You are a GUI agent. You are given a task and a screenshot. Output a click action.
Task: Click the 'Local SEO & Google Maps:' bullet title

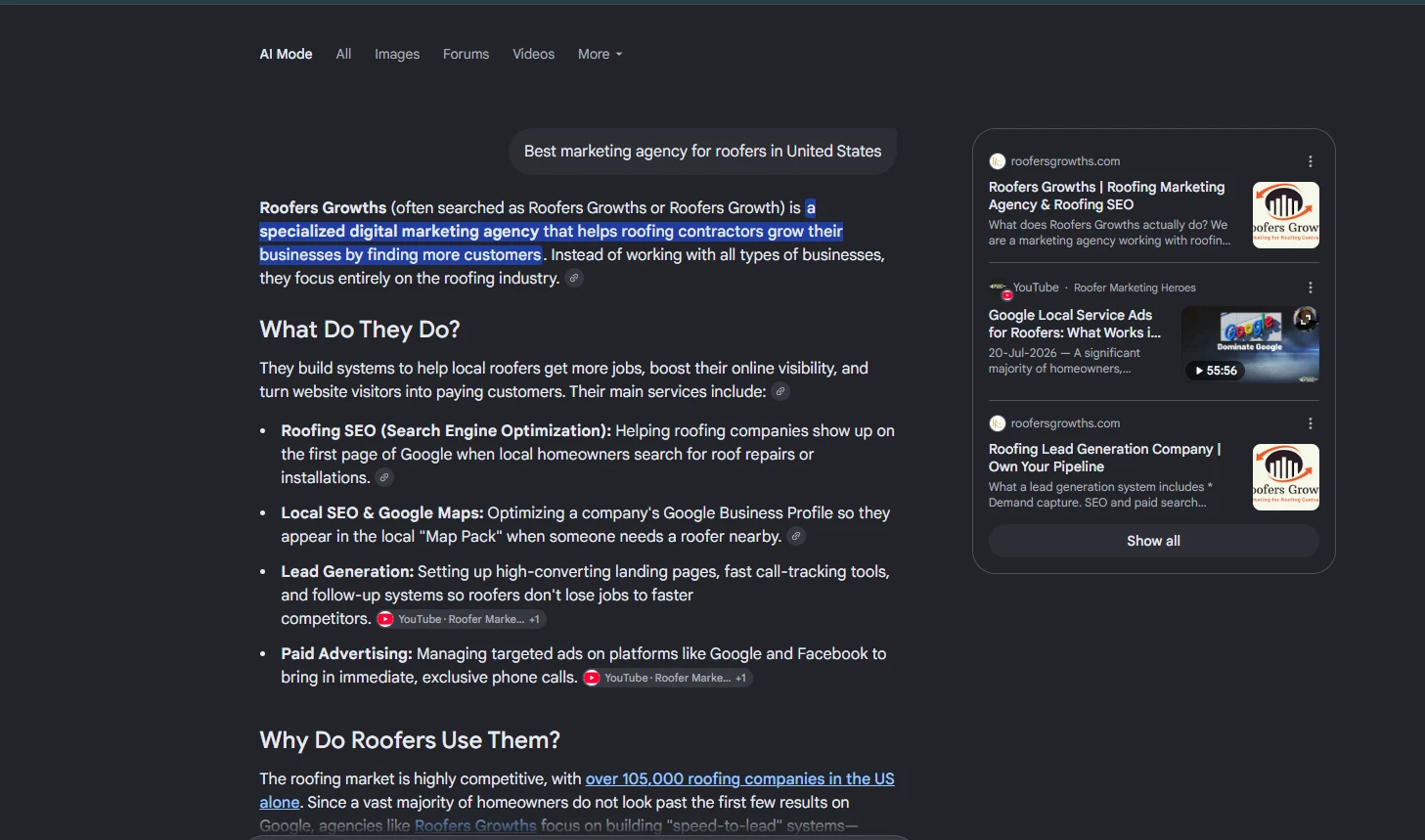382,513
